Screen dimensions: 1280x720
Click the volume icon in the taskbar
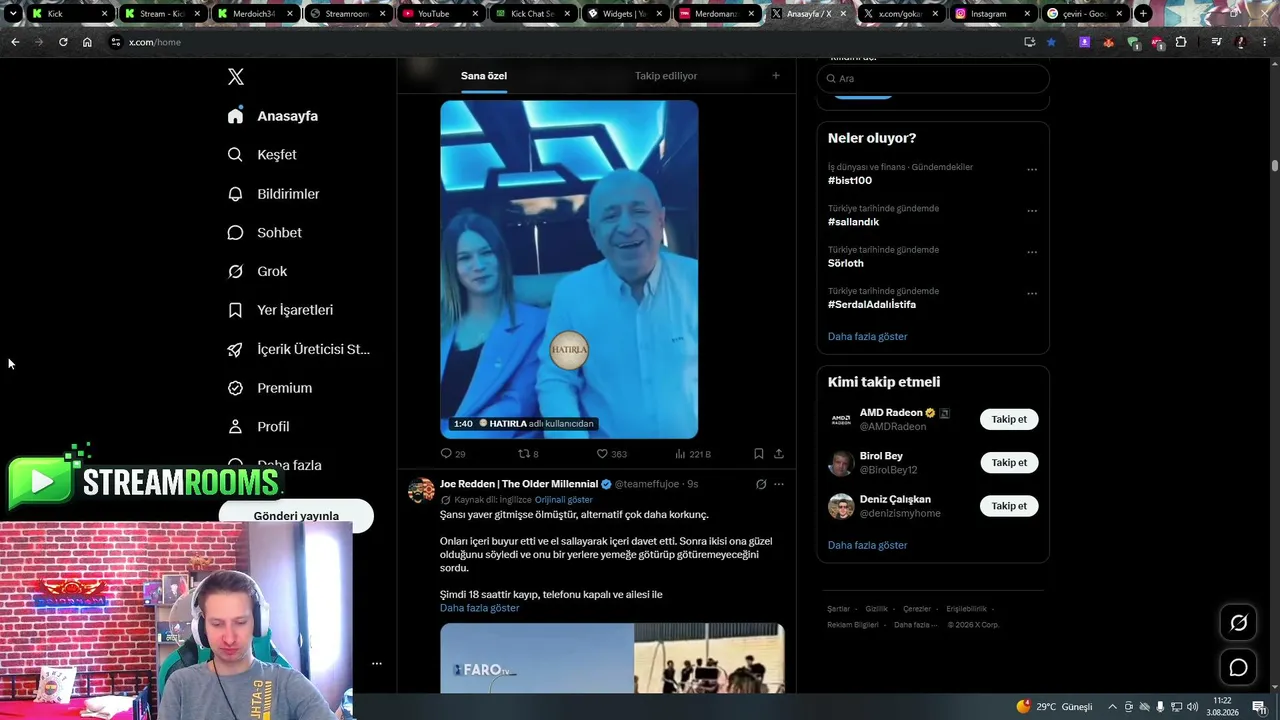click(1192, 707)
